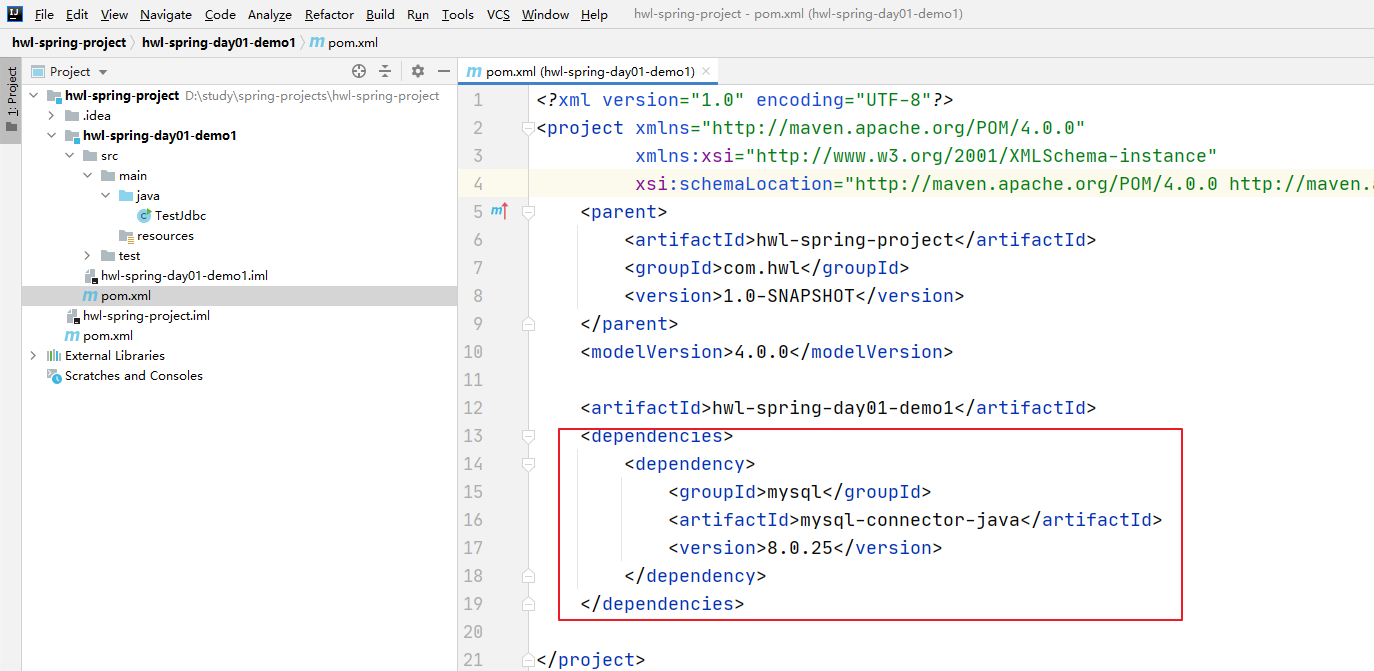
Task: Click line number 12 in the gutter
Action: (473, 408)
